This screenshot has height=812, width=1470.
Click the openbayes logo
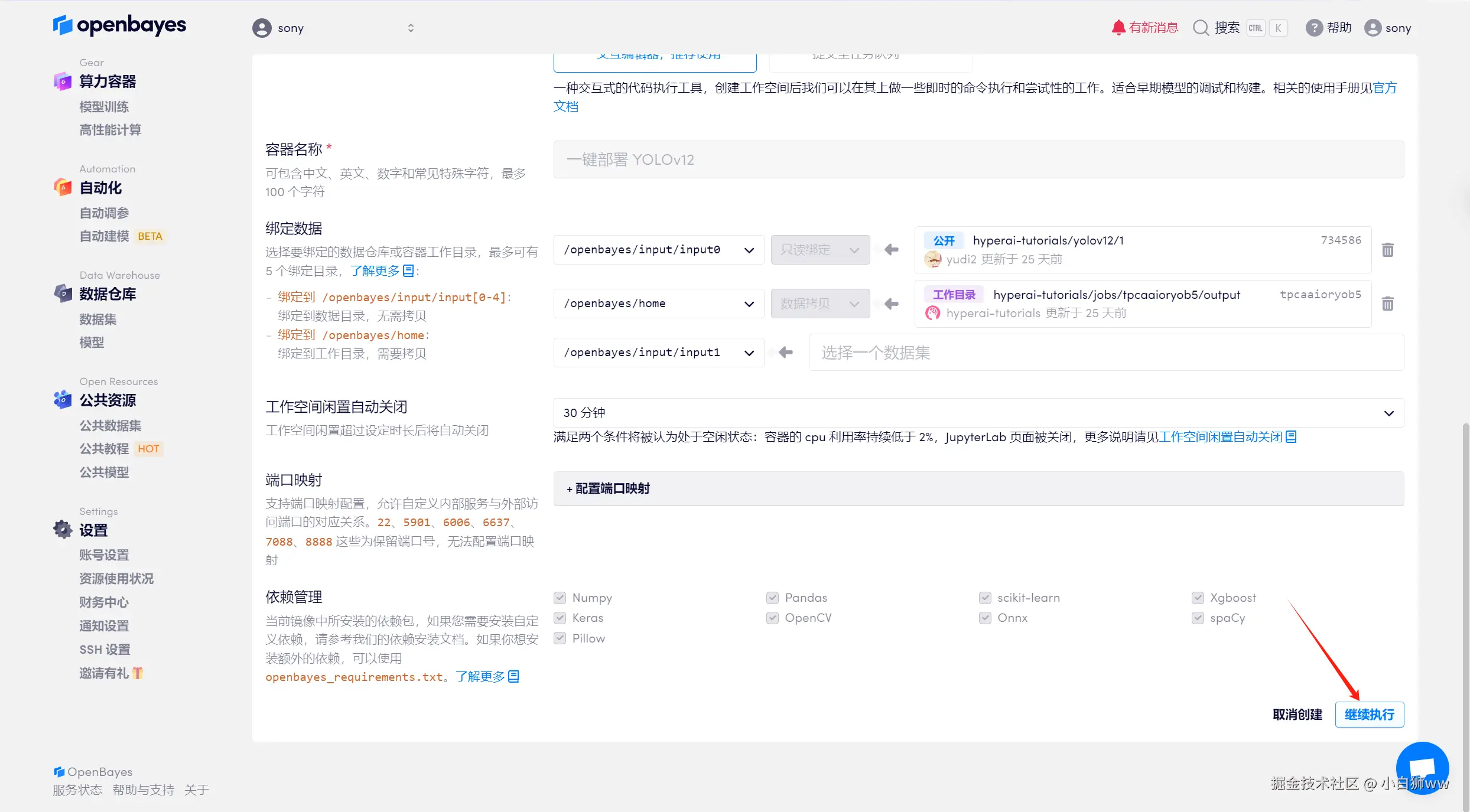[x=119, y=25]
